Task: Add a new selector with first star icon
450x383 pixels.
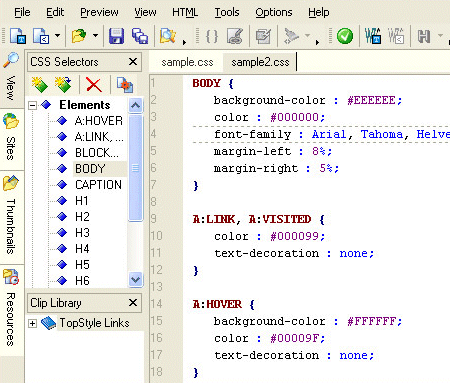Action: click(x=40, y=84)
